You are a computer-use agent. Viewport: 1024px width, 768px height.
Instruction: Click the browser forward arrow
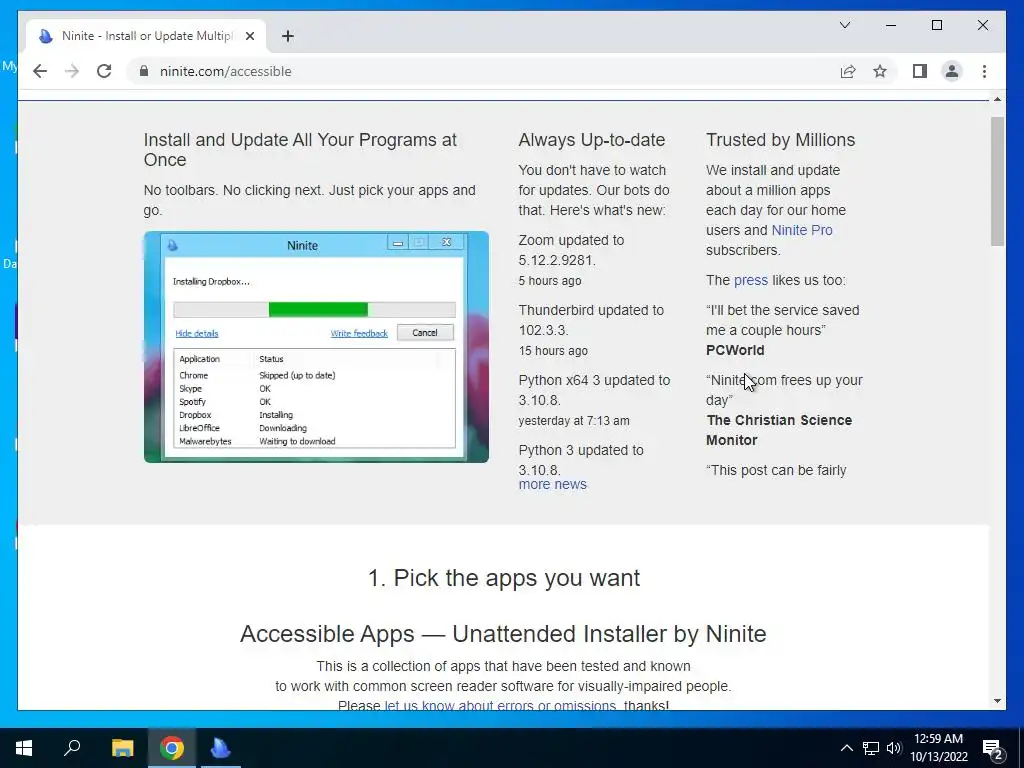(72, 71)
